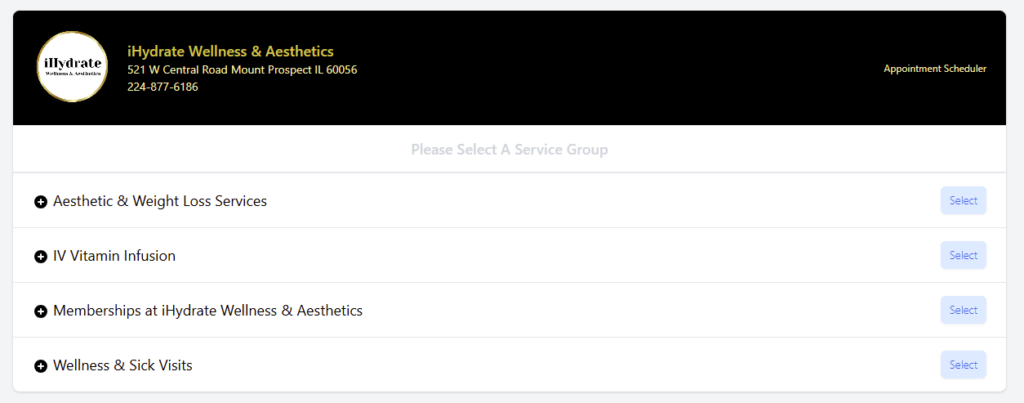The width and height of the screenshot is (1024, 403).
Task: Expand the Wellness & Sick Visits group
Action: tap(123, 366)
